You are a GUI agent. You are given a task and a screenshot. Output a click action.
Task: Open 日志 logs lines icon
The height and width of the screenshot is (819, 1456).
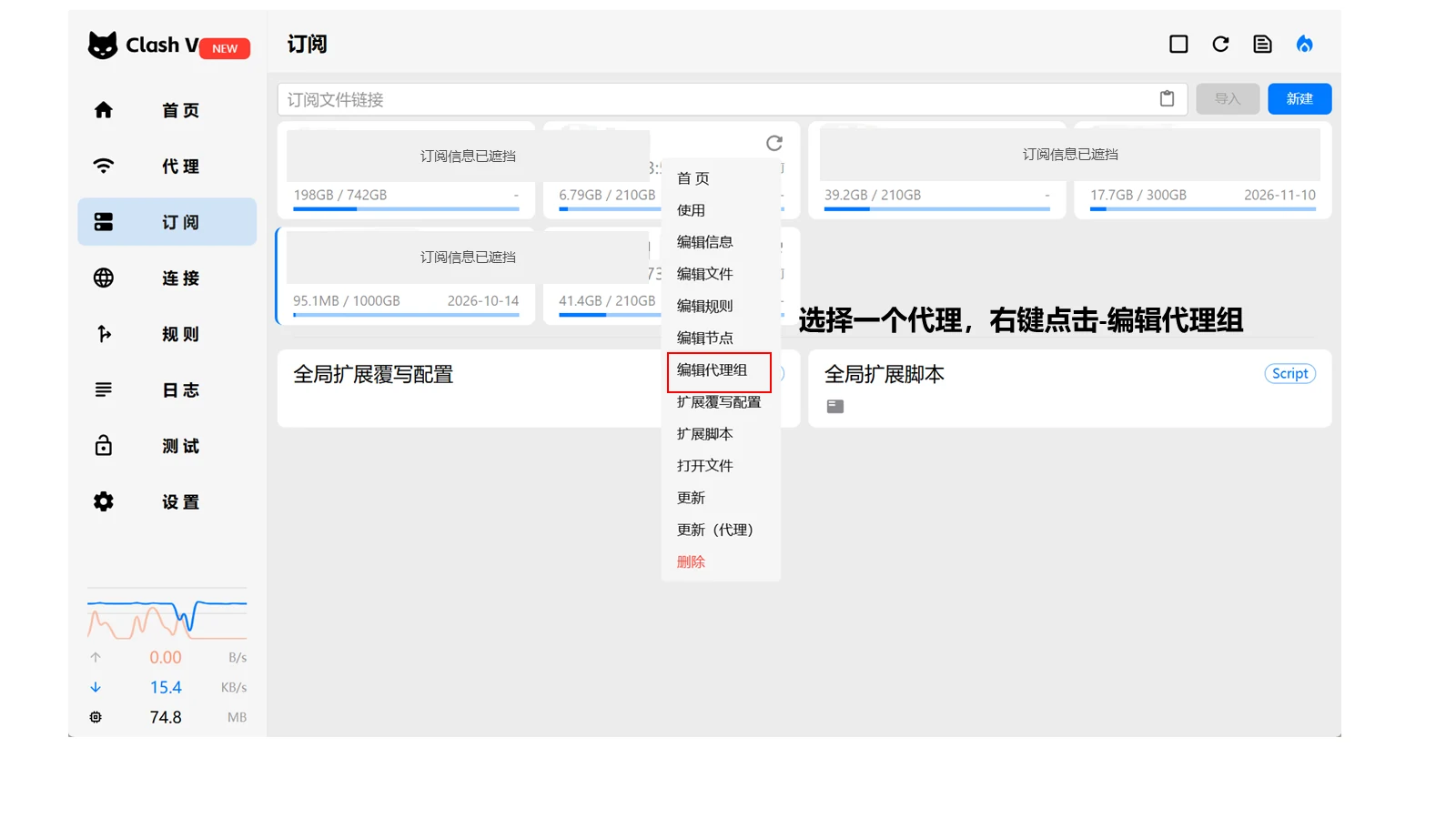pos(104,389)
